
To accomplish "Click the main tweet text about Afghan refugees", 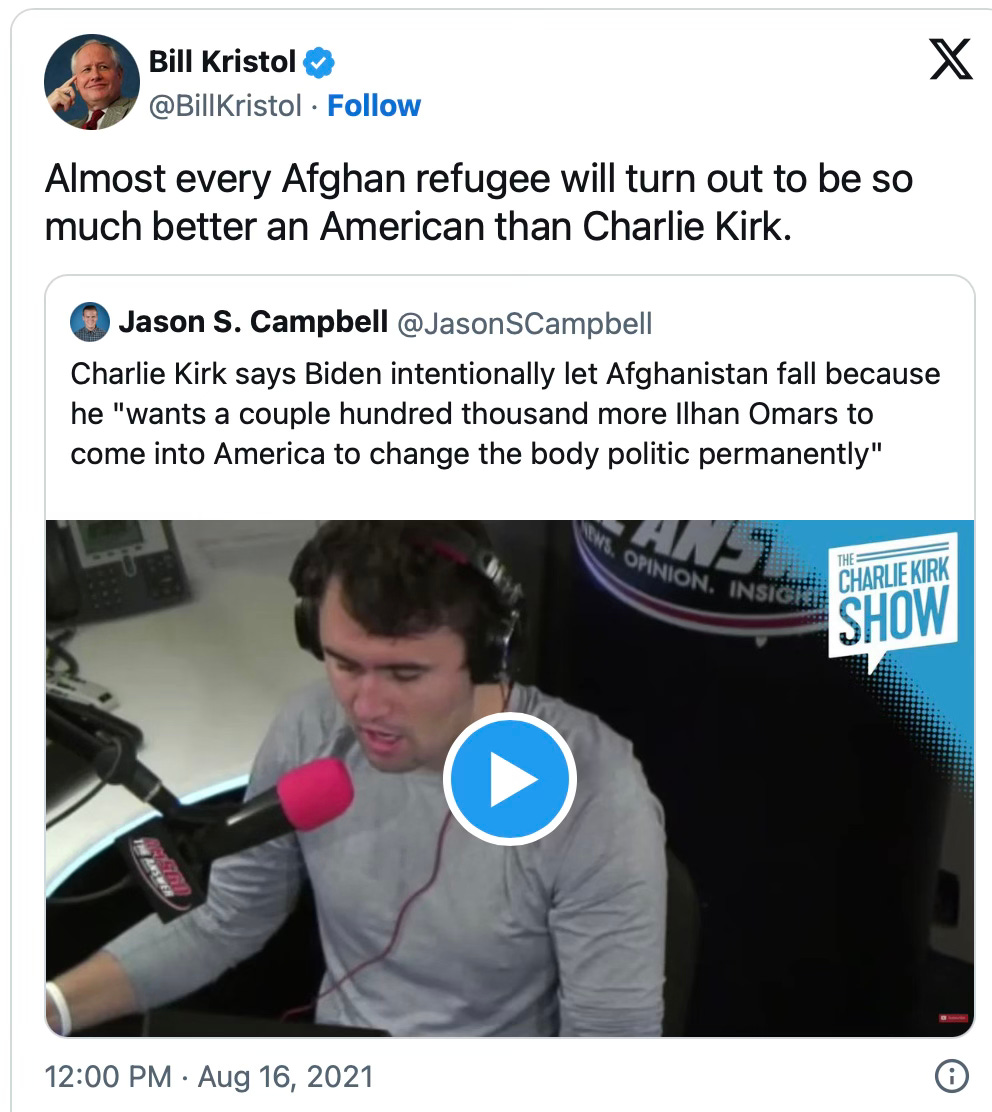I will click(479, 202).
